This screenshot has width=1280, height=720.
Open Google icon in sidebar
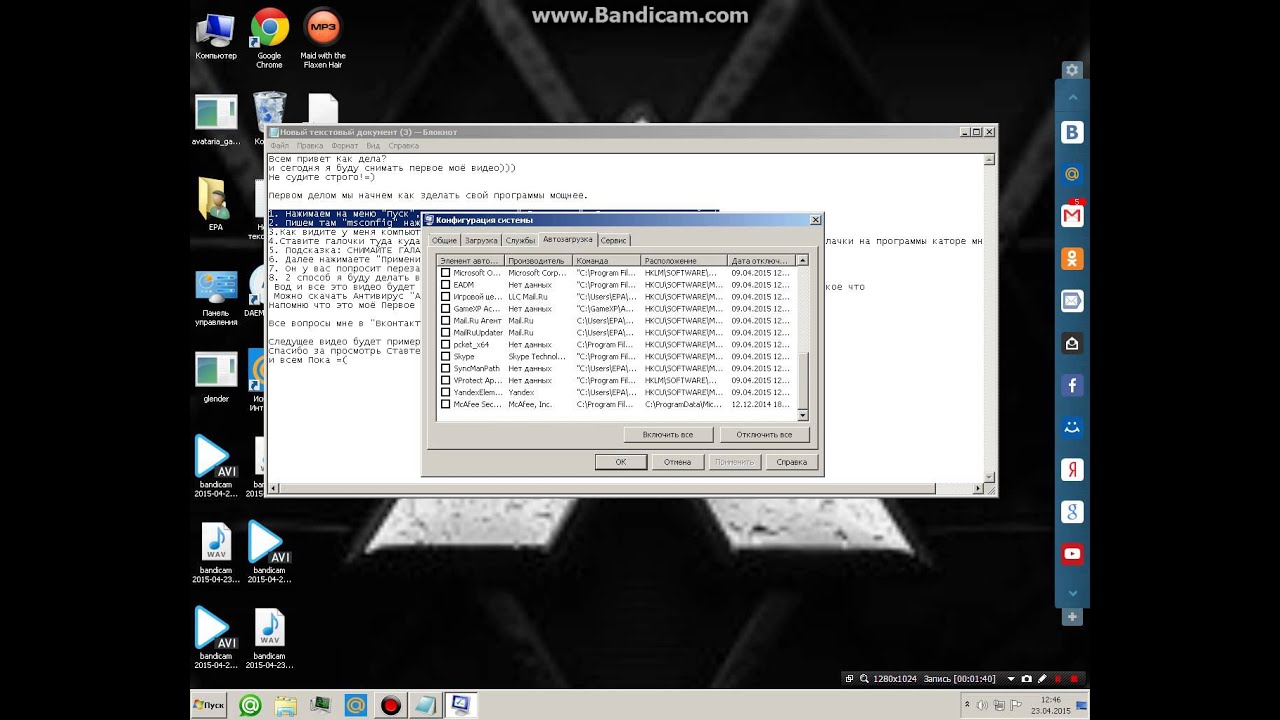1072,512
